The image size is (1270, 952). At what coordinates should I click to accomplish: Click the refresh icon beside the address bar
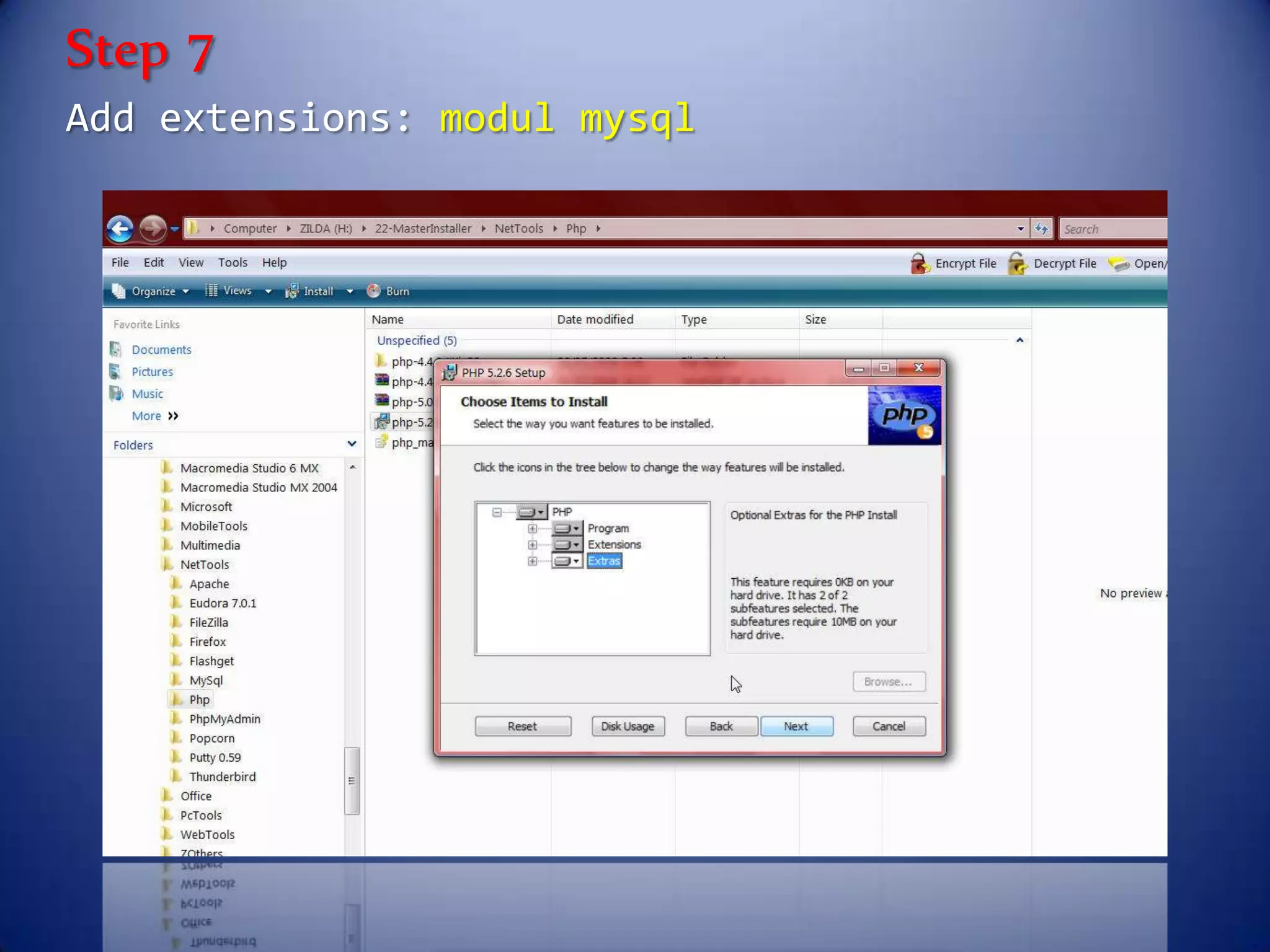(1042, 229)
